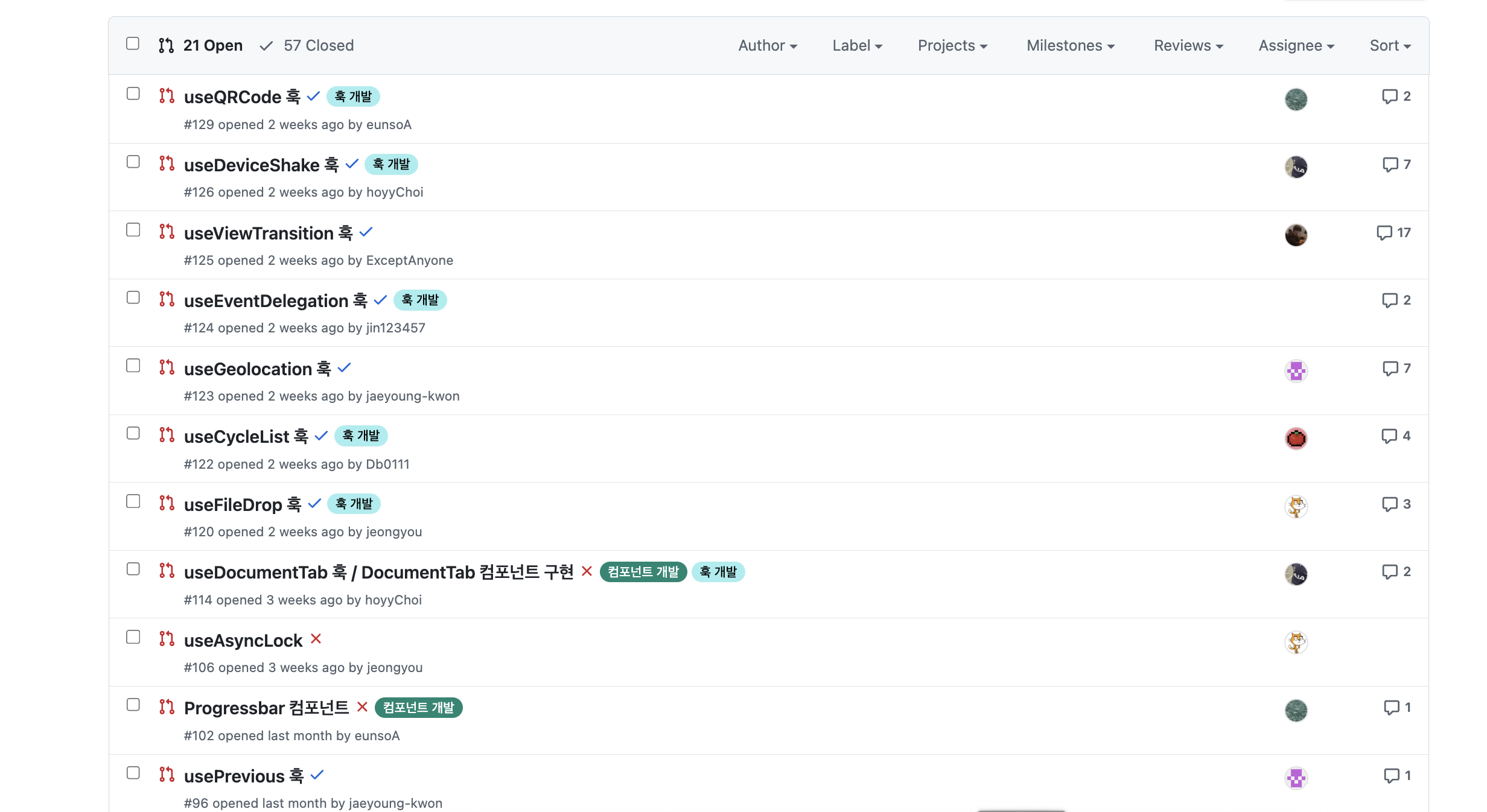Click comment icon on useViewTransition pull request
Screen dimensions: 1487x812
1384,233
